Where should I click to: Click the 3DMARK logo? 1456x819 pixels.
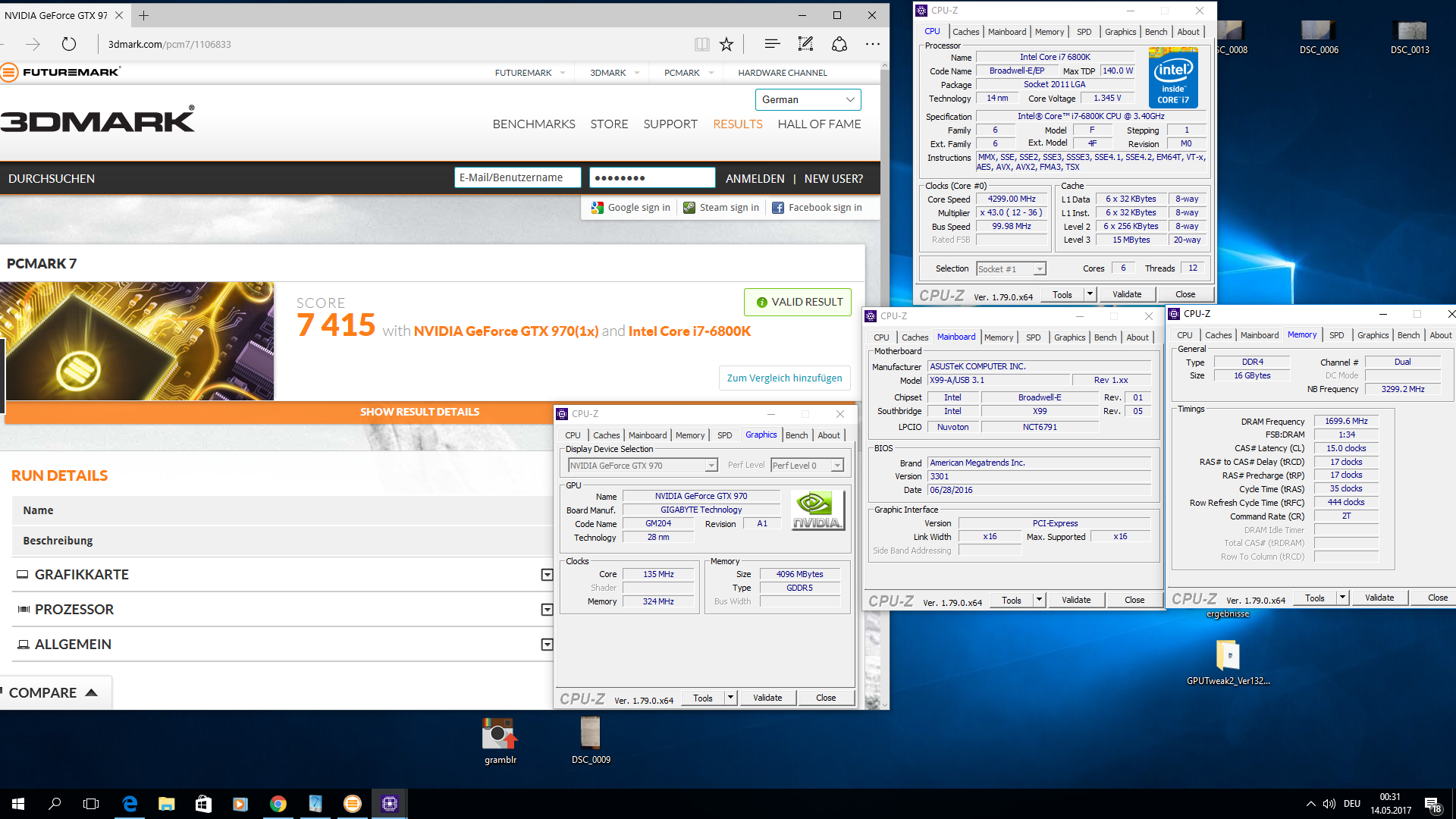pyautogui.click(x=98, y=120)
